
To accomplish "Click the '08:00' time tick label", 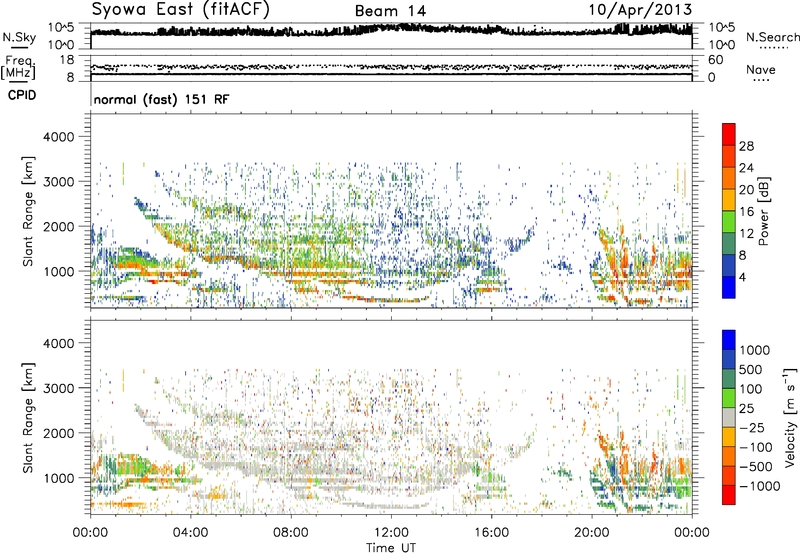I will (291, 533).
